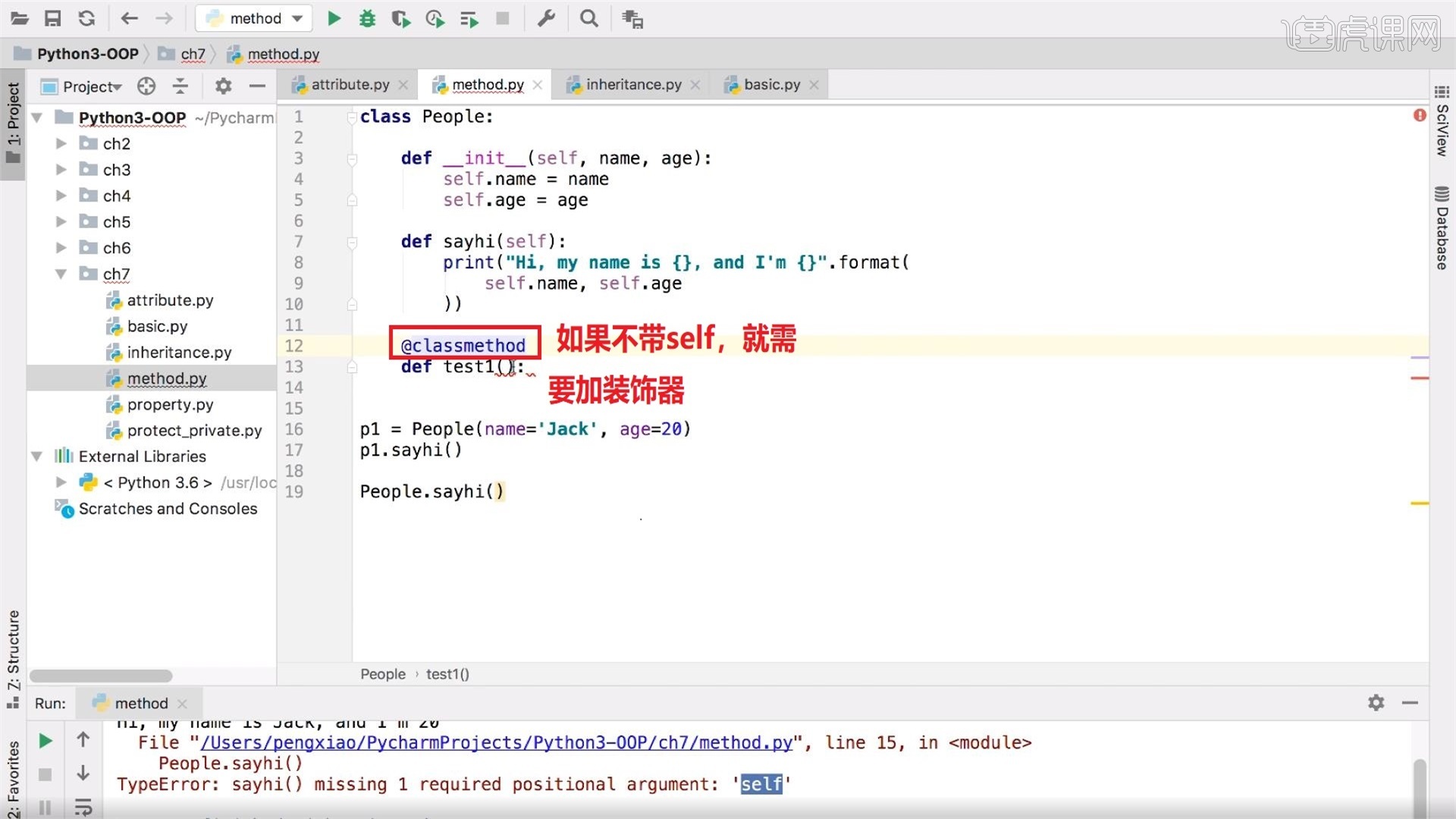1456x819 pixels.
Task: Collapse the ch7 folder
Action: (x=61, y=274)
